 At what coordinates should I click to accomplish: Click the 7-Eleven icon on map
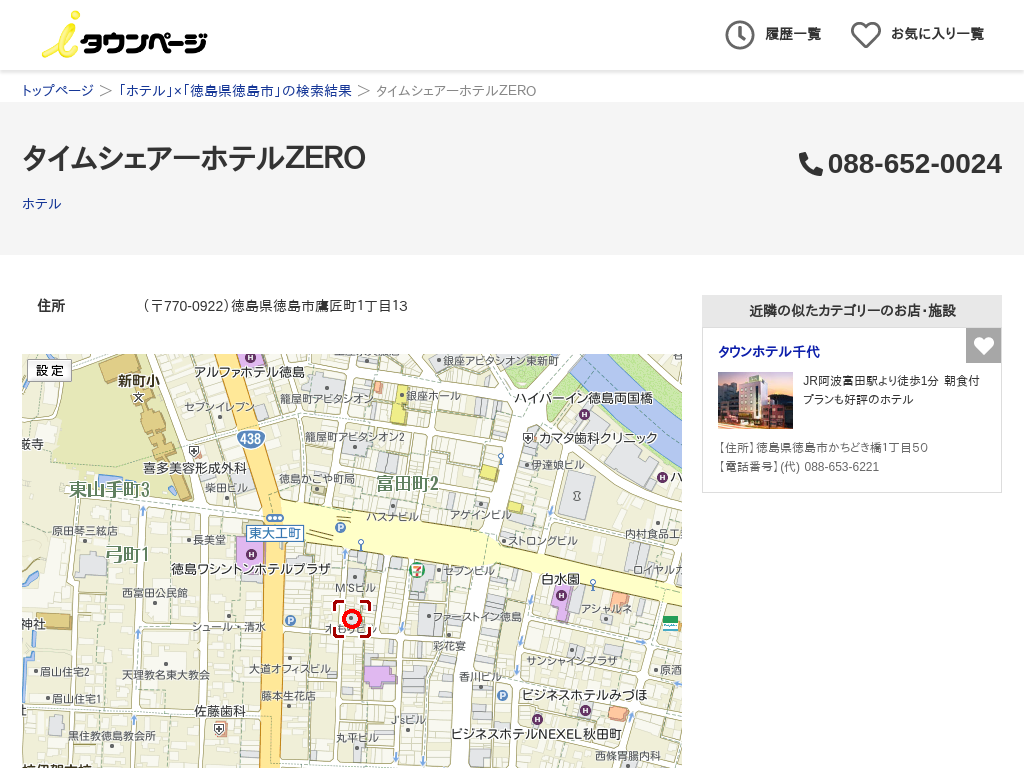tap(417, 570)
